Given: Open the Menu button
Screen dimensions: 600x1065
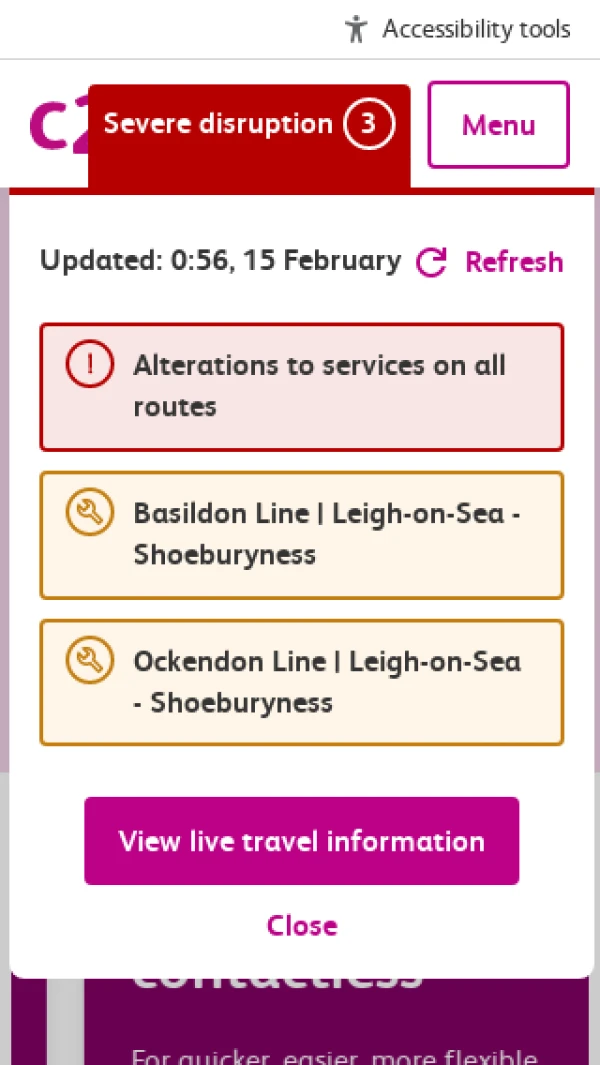Looking at the screenshot, I should point(498,125).
